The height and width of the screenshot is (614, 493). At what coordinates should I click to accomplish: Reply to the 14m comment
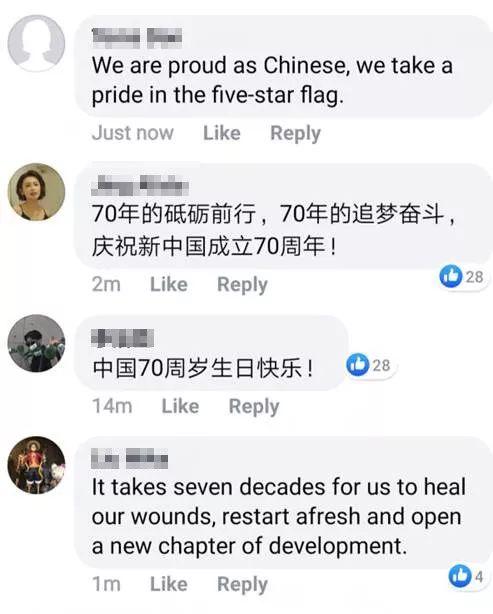click(x=254, y=406)
